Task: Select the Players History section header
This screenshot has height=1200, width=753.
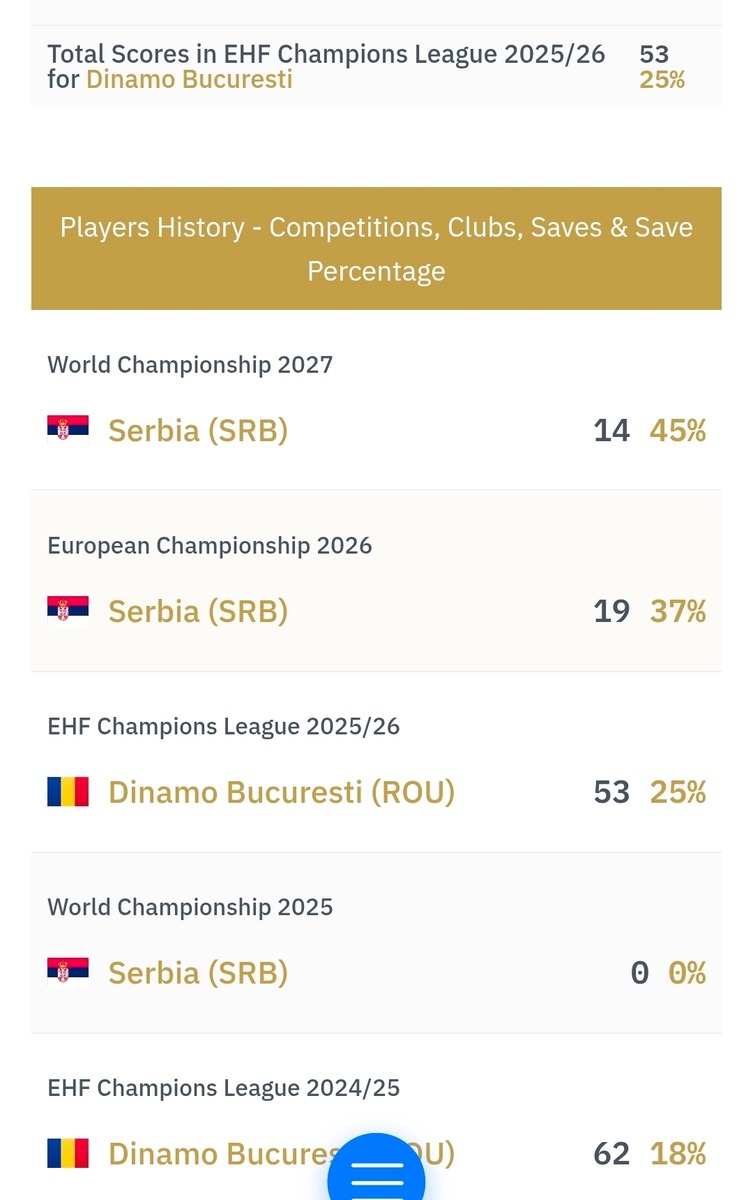Action: pyautogui.click(x=376, y=248)
